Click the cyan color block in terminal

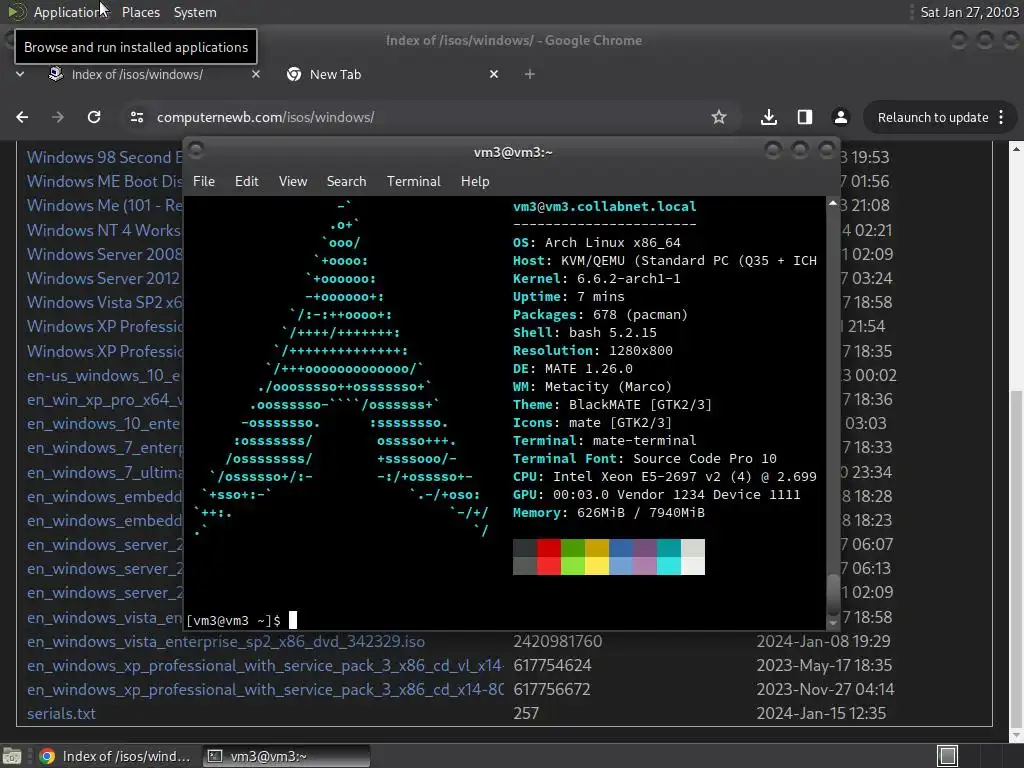click(x=669, y=566)
